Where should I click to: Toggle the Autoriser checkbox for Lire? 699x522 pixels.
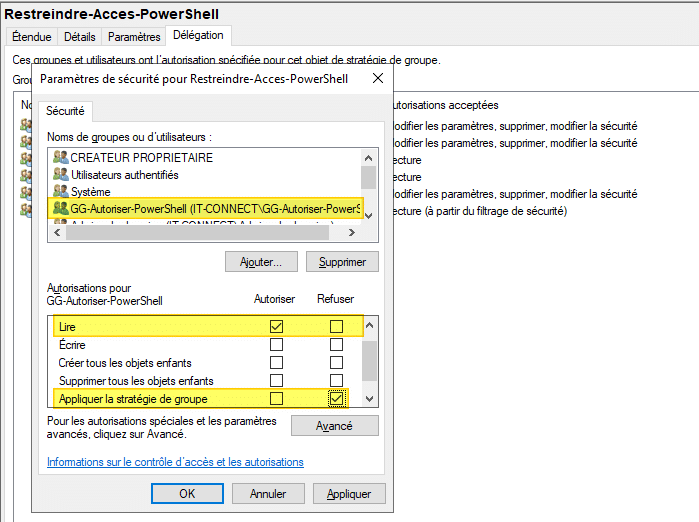point(277,326)
